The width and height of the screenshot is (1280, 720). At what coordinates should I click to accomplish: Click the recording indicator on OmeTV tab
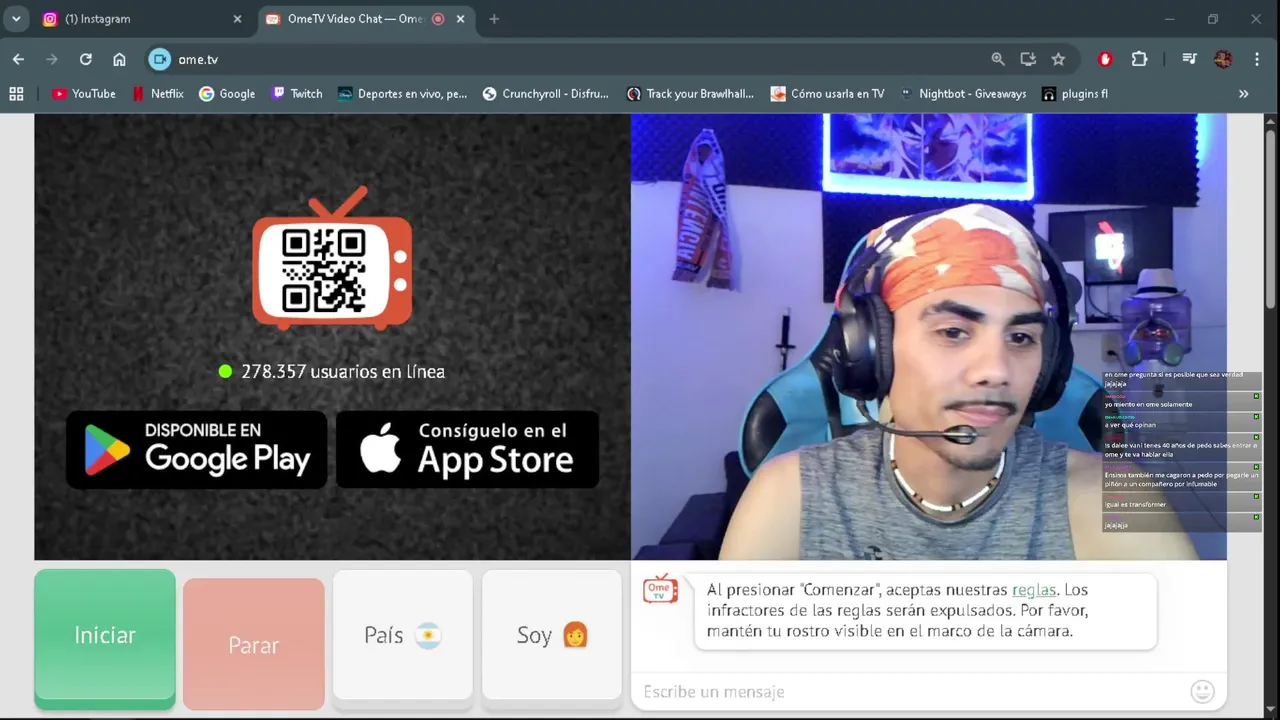[x=438, y=19]
